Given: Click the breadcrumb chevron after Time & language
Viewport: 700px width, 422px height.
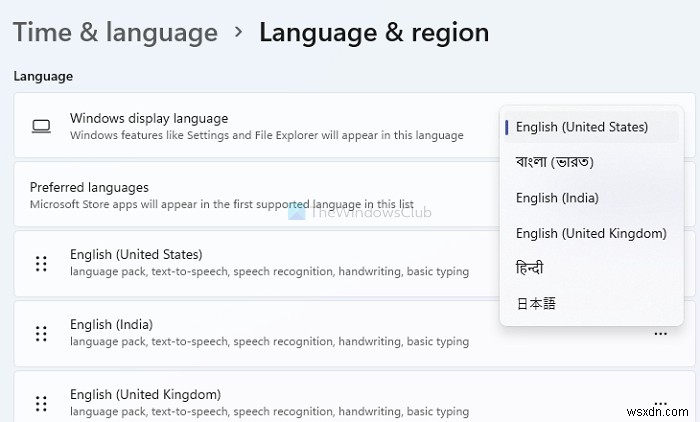Looking at the screenshot, I should 238,32.
